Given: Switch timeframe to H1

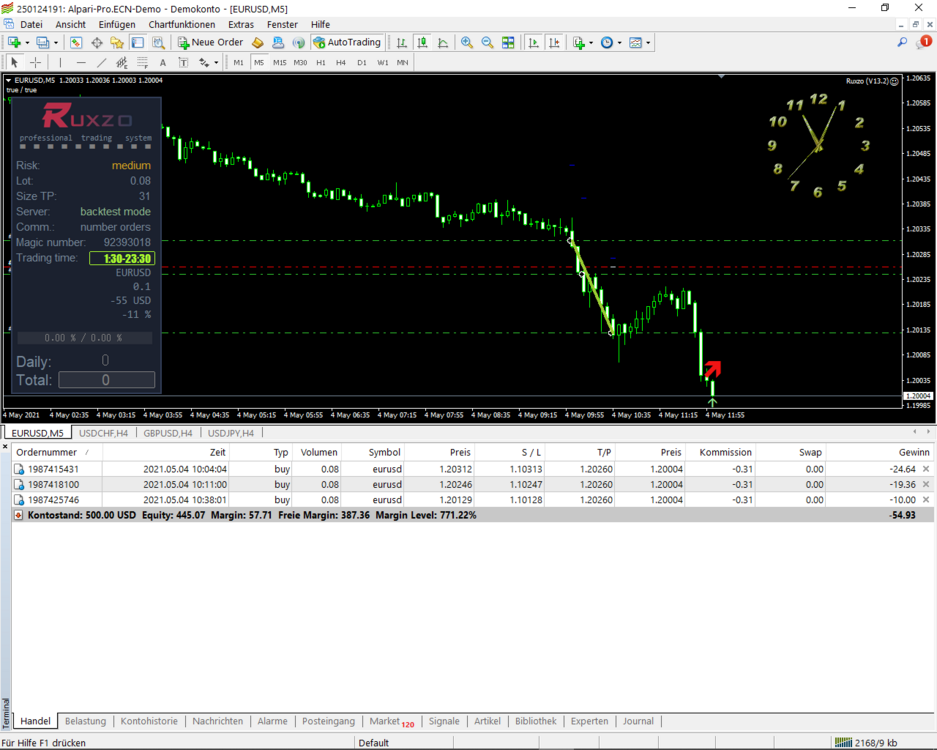Looking at the screenshot, I should tap(321, 62).
